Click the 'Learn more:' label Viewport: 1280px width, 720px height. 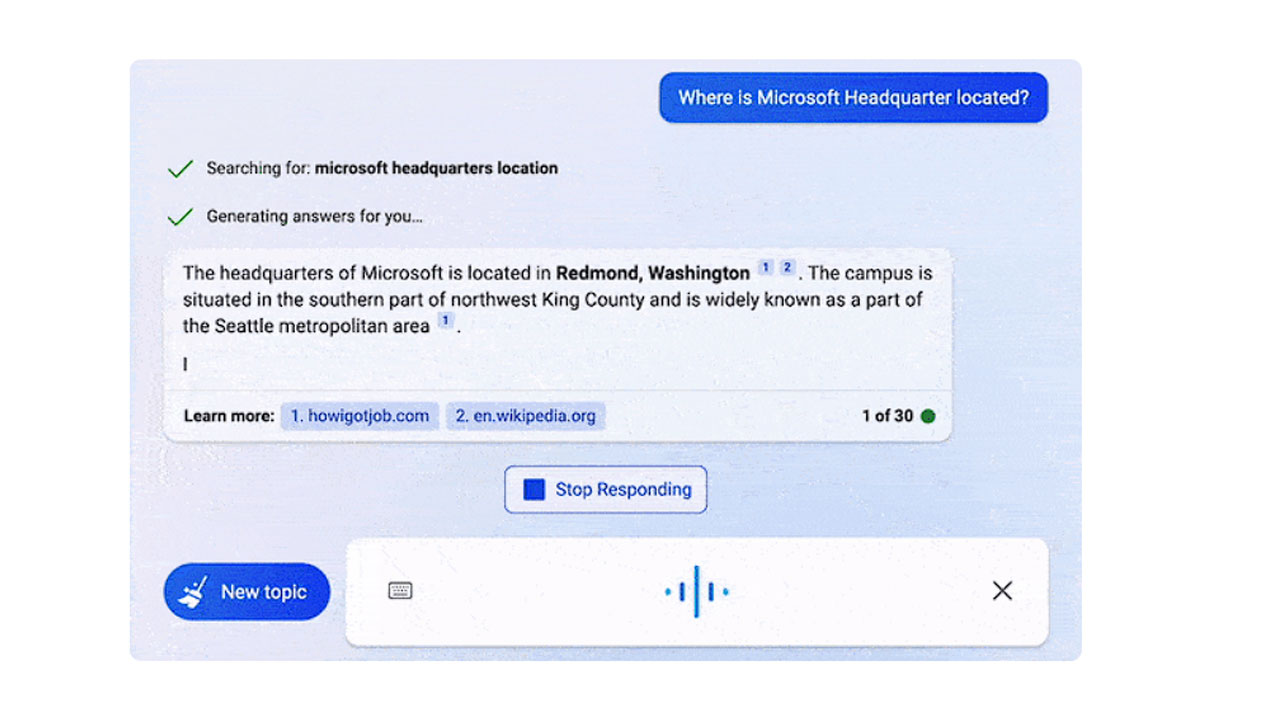click(x=229, y=416)
